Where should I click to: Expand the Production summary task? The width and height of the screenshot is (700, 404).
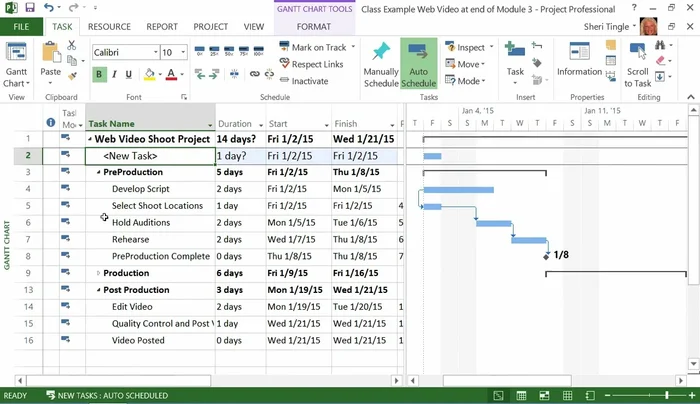pyautogui.click(x=98, y=273)
